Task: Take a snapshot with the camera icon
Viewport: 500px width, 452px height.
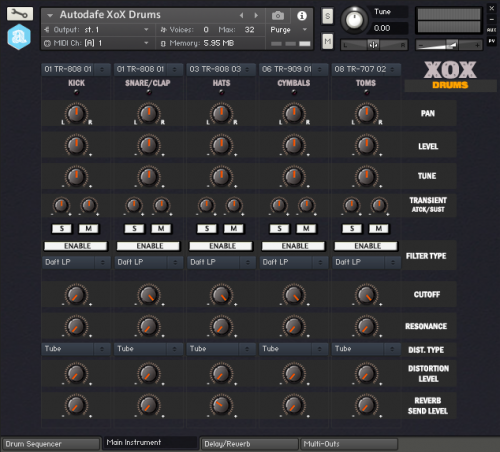Action: click(278, 16)
